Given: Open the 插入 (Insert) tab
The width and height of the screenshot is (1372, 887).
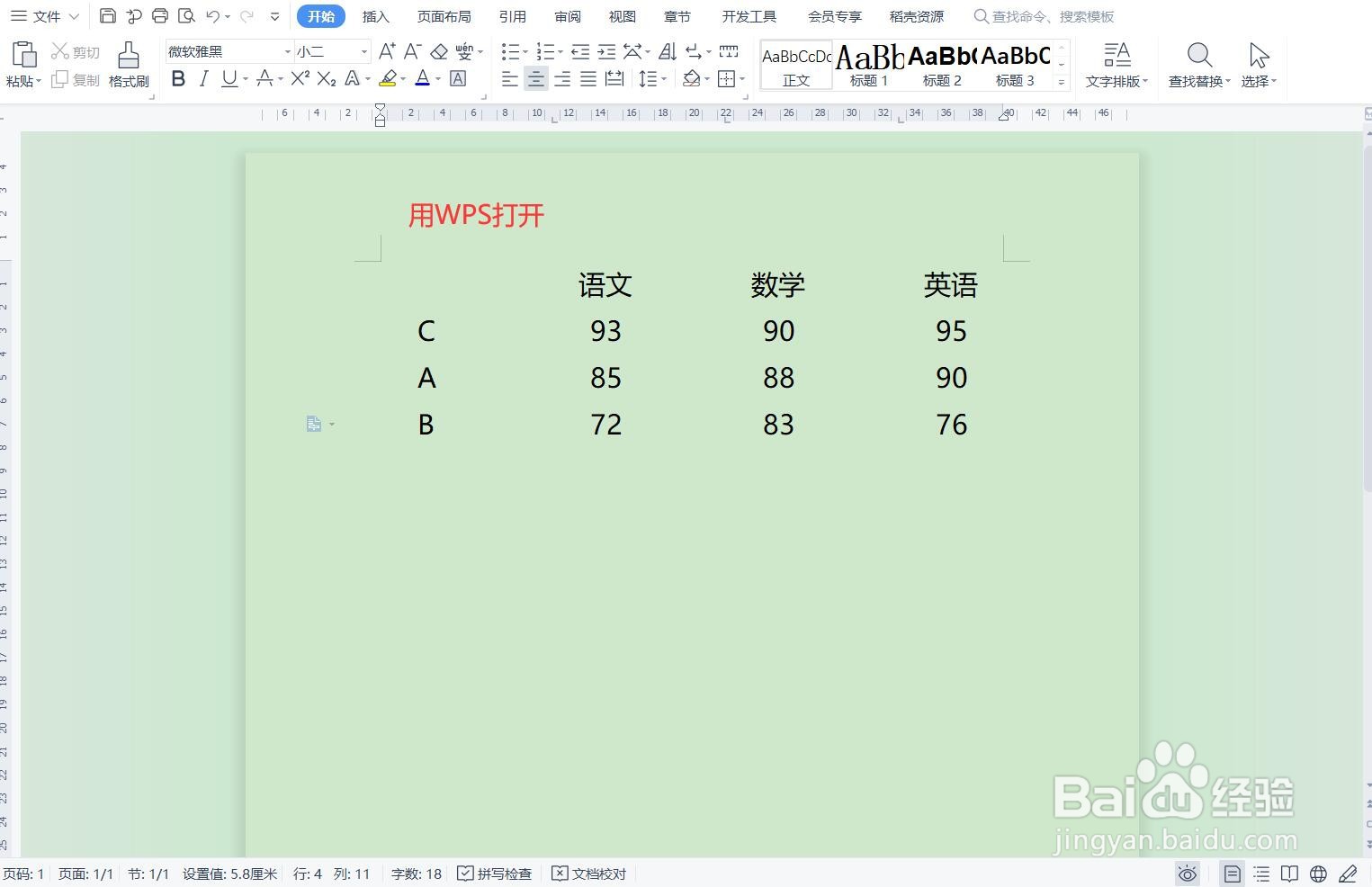Looking at the screenshot, I should point(375,16).
